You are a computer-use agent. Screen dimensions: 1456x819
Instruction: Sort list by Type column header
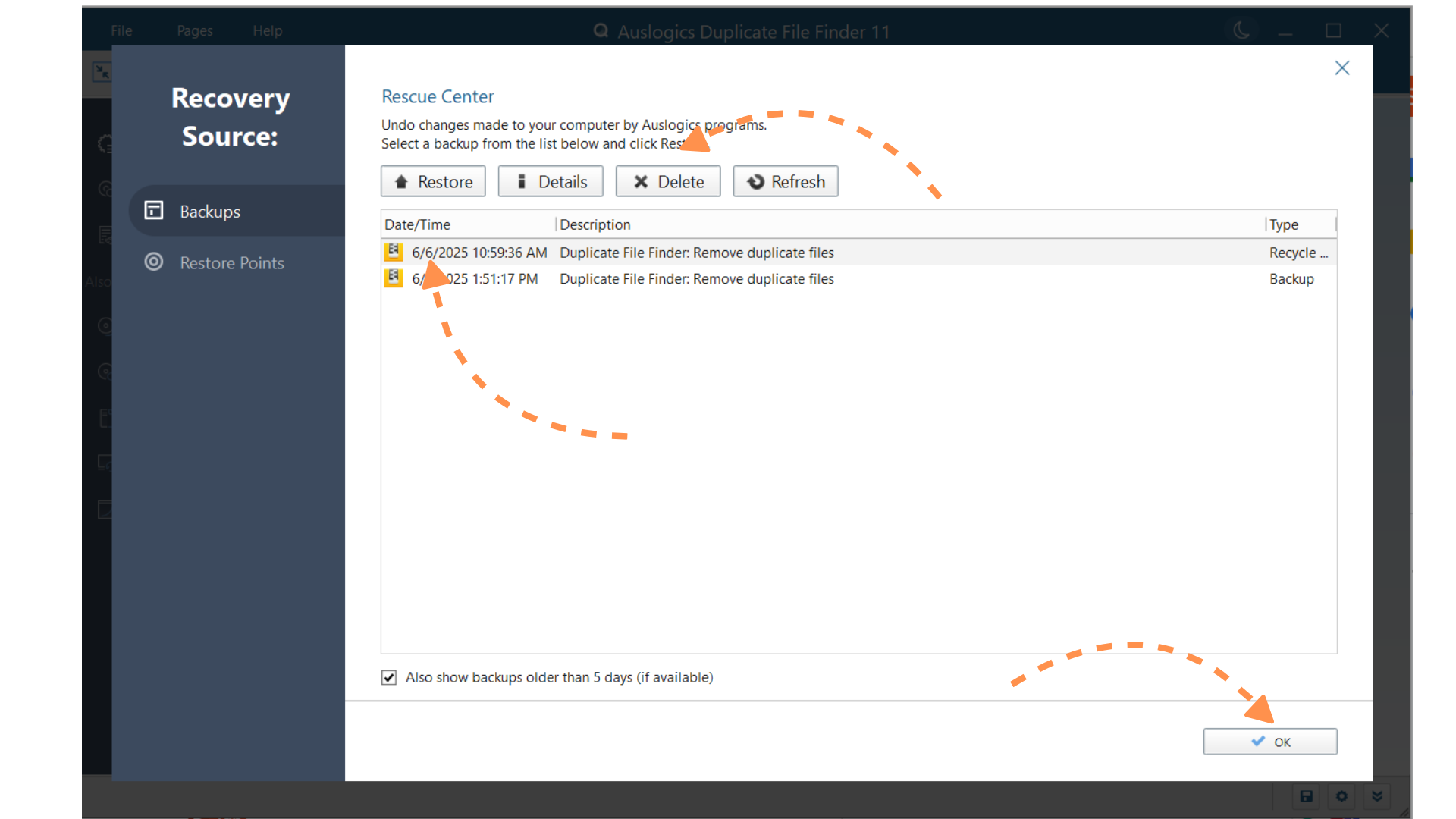click(x=1284, y=225)
